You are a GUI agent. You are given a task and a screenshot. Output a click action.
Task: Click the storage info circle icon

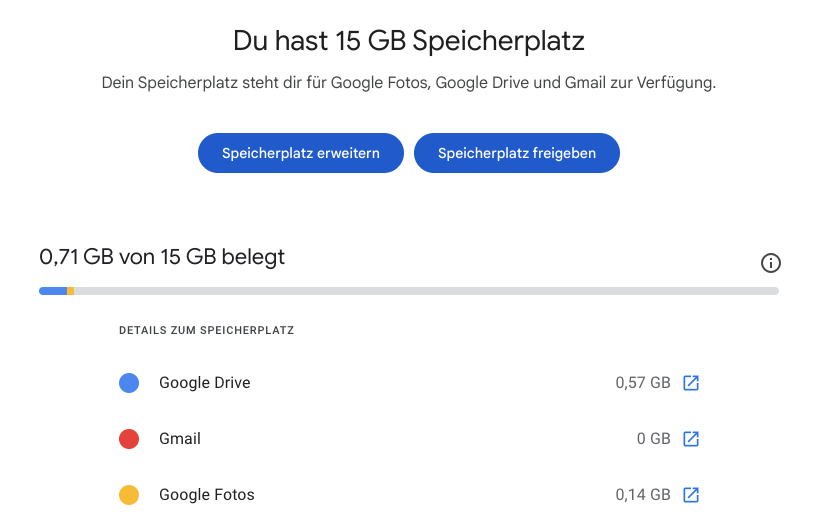pos(770,263)
